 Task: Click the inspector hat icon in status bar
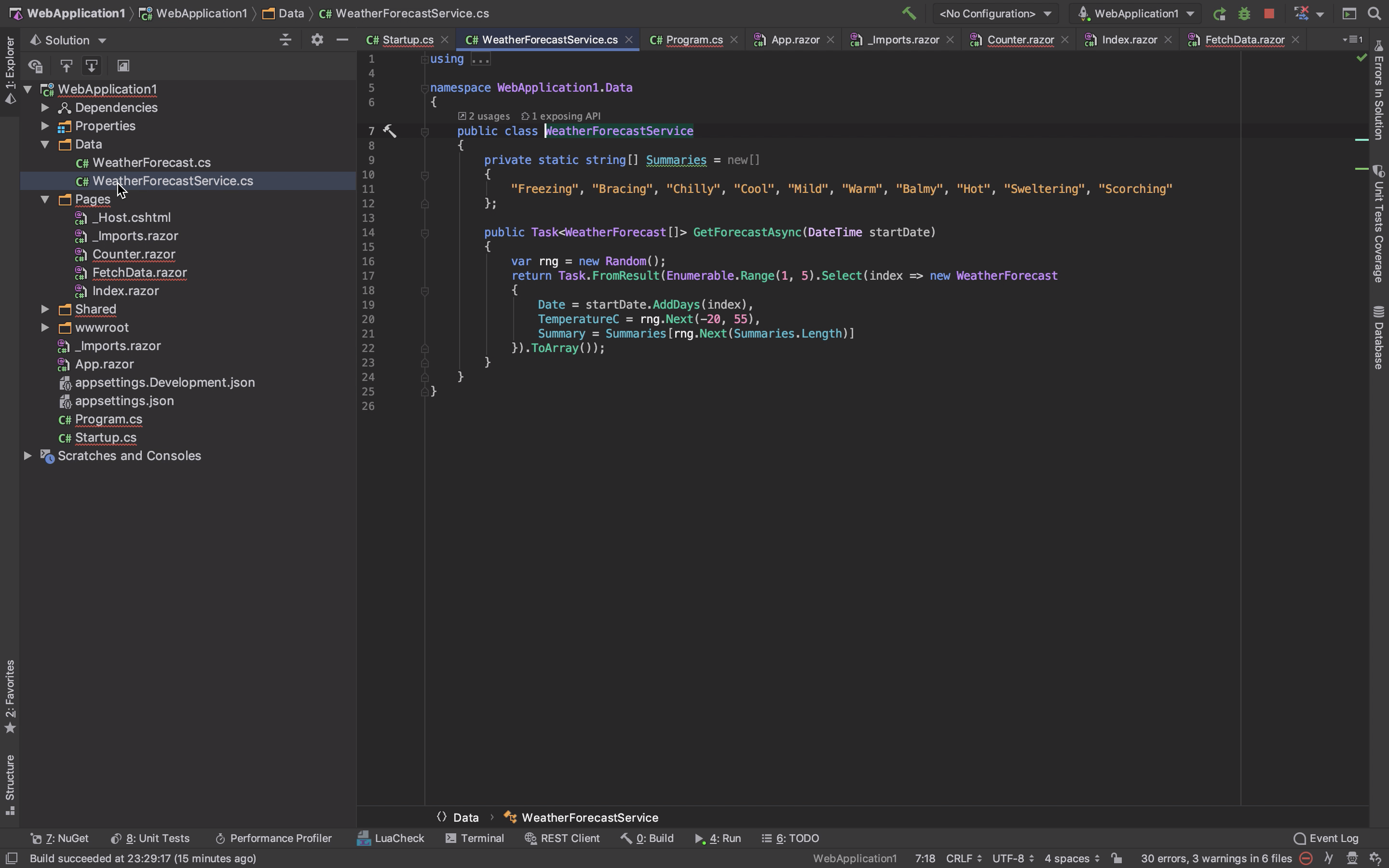1352,858
